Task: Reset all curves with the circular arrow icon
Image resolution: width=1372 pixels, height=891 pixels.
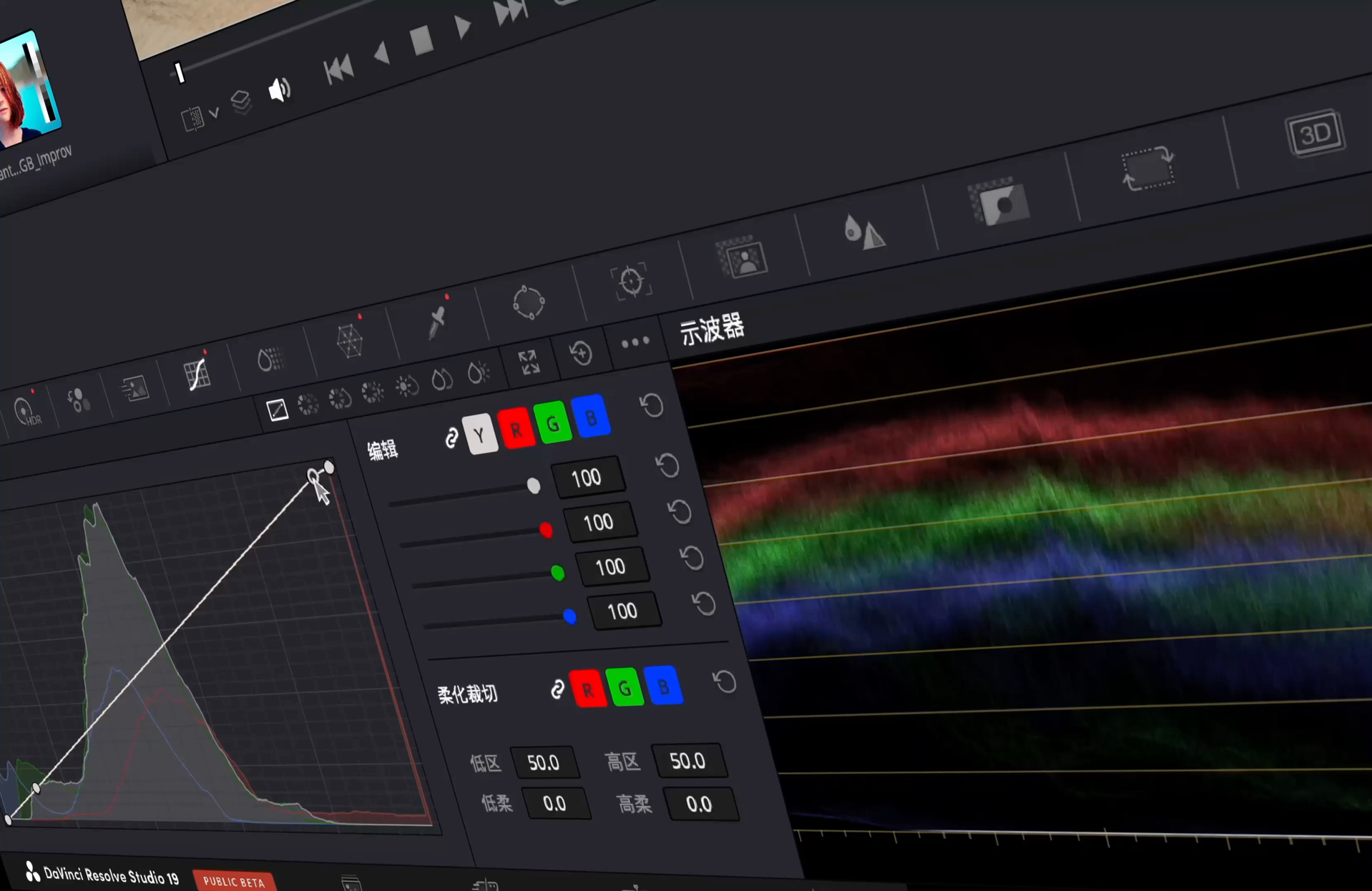Action: [x=582, y=353]
